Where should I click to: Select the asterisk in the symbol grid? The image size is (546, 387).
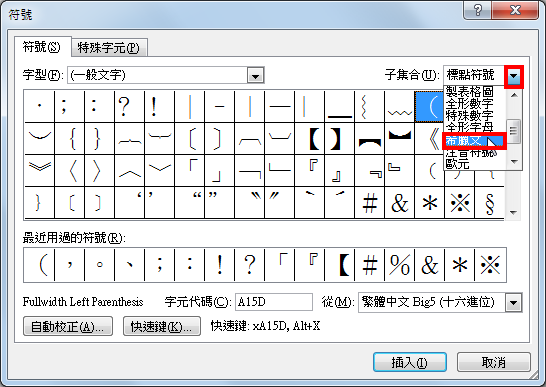pos(429,203)
